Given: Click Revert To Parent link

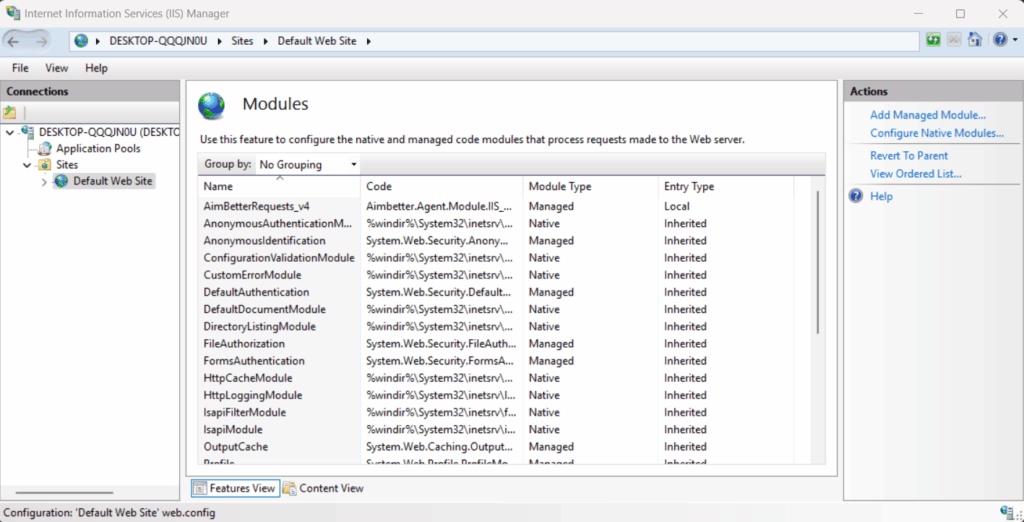Looking at the screenshot, I should tap(909, 155).
